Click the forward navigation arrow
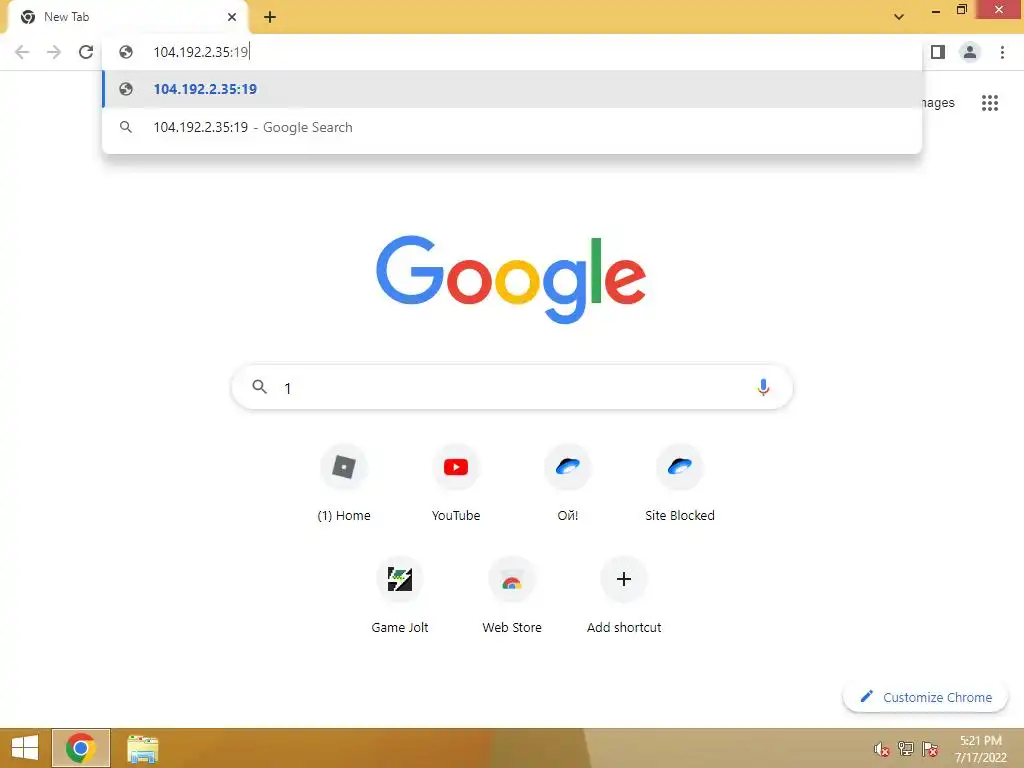Screen dimensions: 1024x768 54,52
